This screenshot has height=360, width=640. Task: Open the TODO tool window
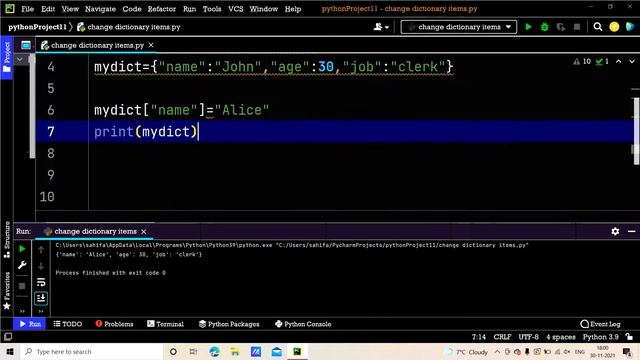(x=68, y=324)
